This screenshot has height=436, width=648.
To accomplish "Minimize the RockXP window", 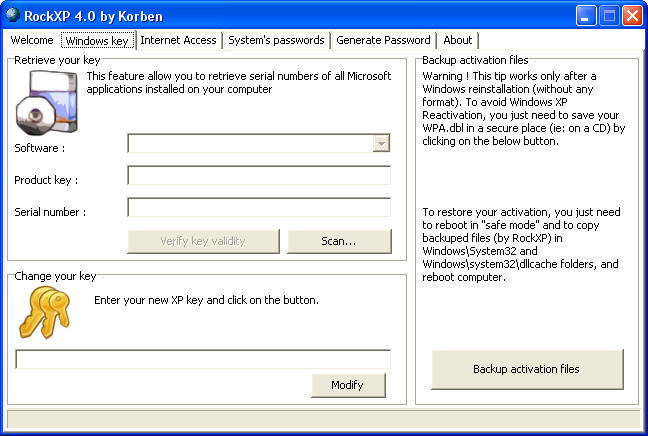I will pos(586,16).
